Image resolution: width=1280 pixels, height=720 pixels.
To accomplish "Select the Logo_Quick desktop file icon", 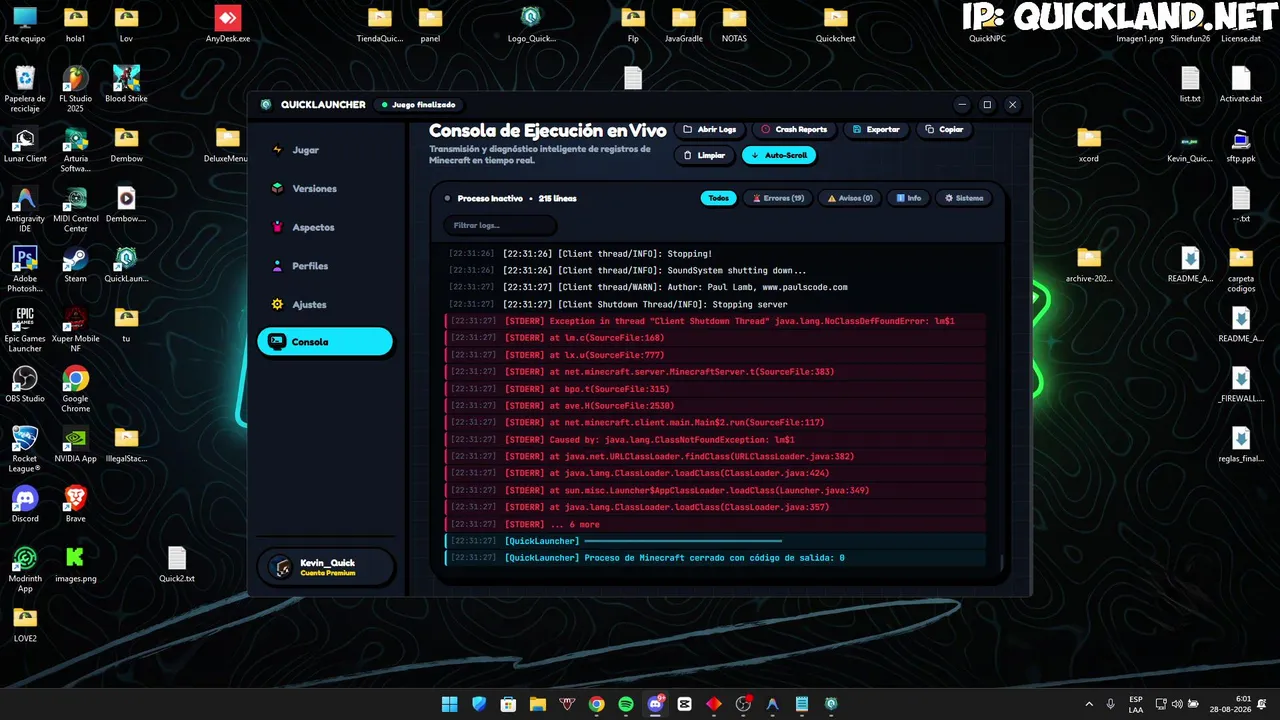I will (531, 24).
